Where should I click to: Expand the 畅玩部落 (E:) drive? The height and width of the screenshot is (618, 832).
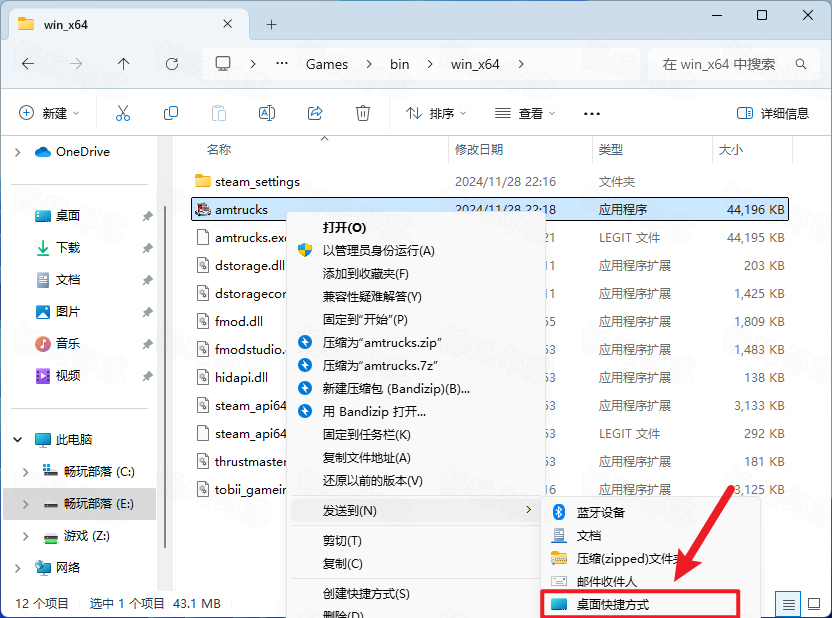click(x=25, y=504)
